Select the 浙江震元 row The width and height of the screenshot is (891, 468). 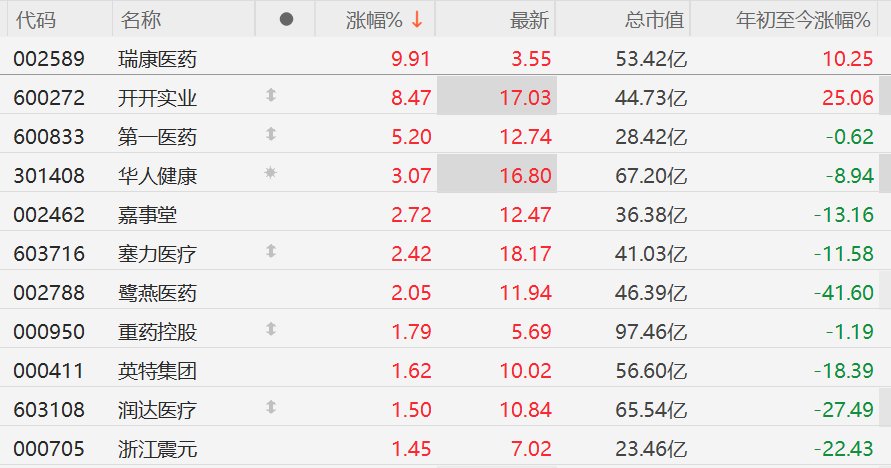click(x=446, y=449)
